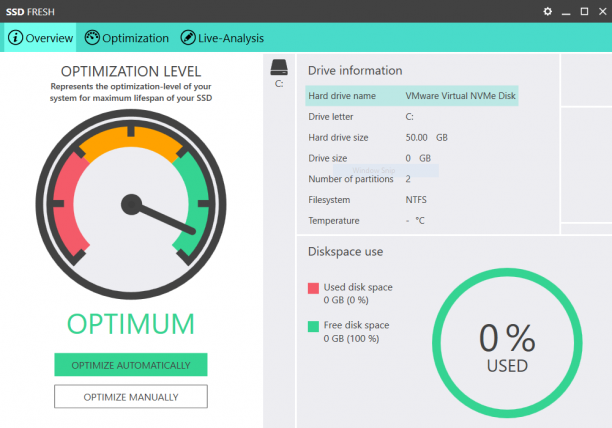The width and height of the screenshot is (612, 428).
Task: Click the 0 % USED disk ring
Action: [x=507, y=343]
